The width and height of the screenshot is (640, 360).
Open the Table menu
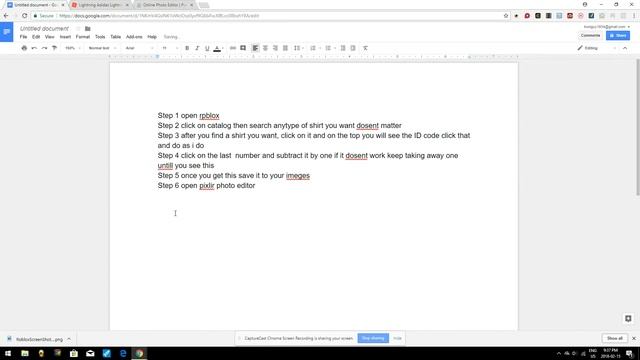tap(116, 37)
